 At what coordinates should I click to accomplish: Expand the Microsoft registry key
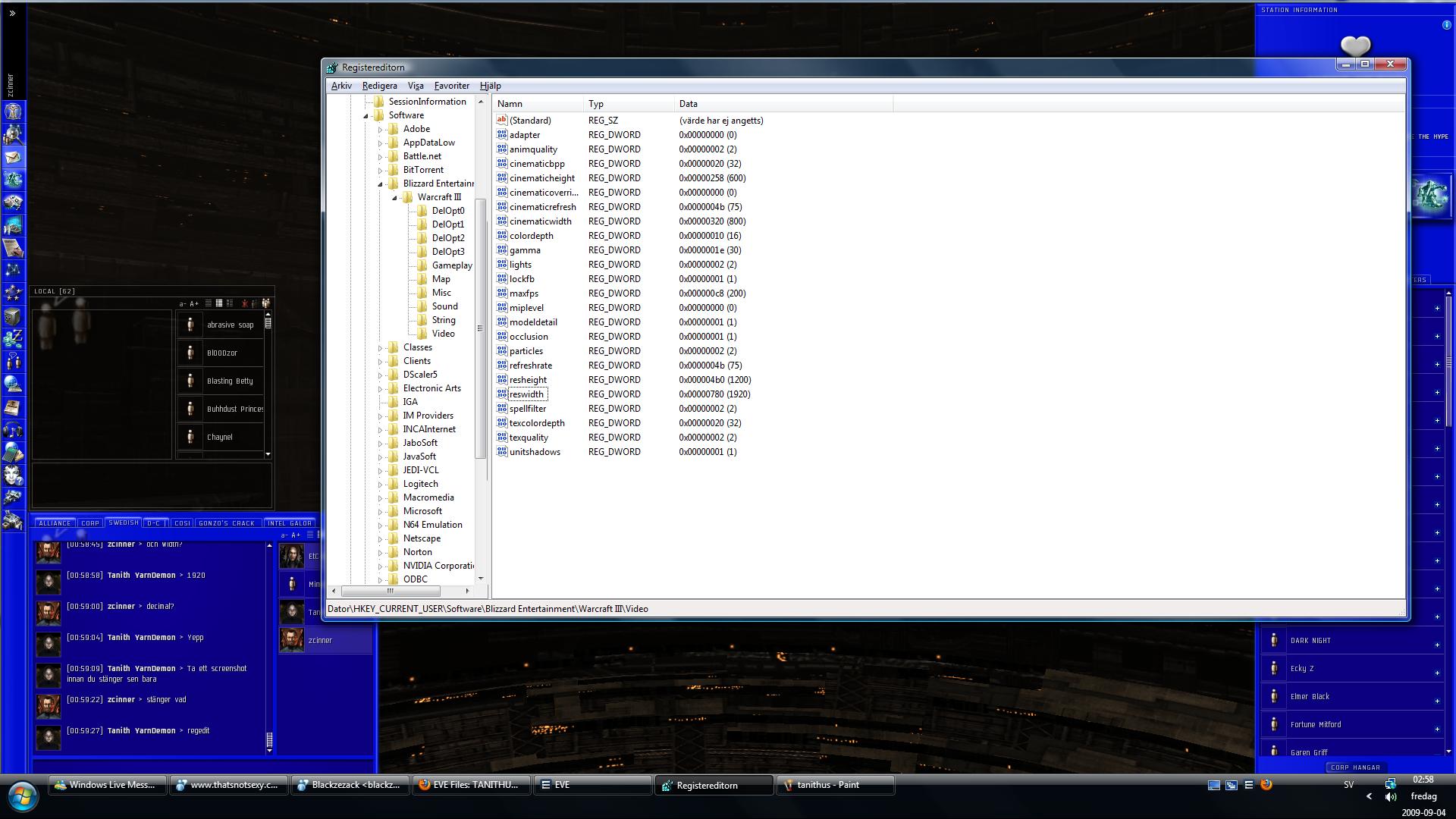coord(380,512)
